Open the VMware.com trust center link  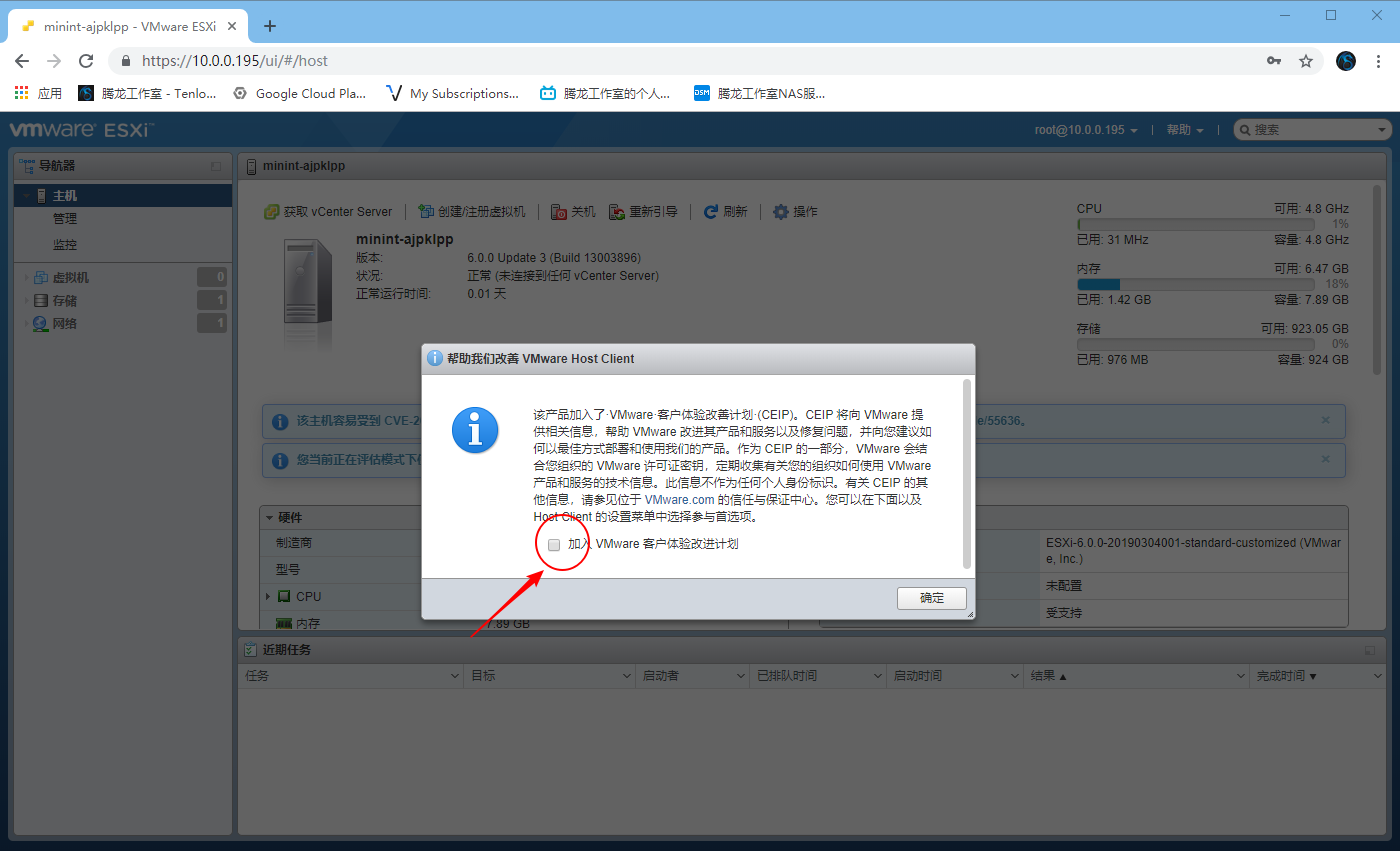(x=680, y=499)
